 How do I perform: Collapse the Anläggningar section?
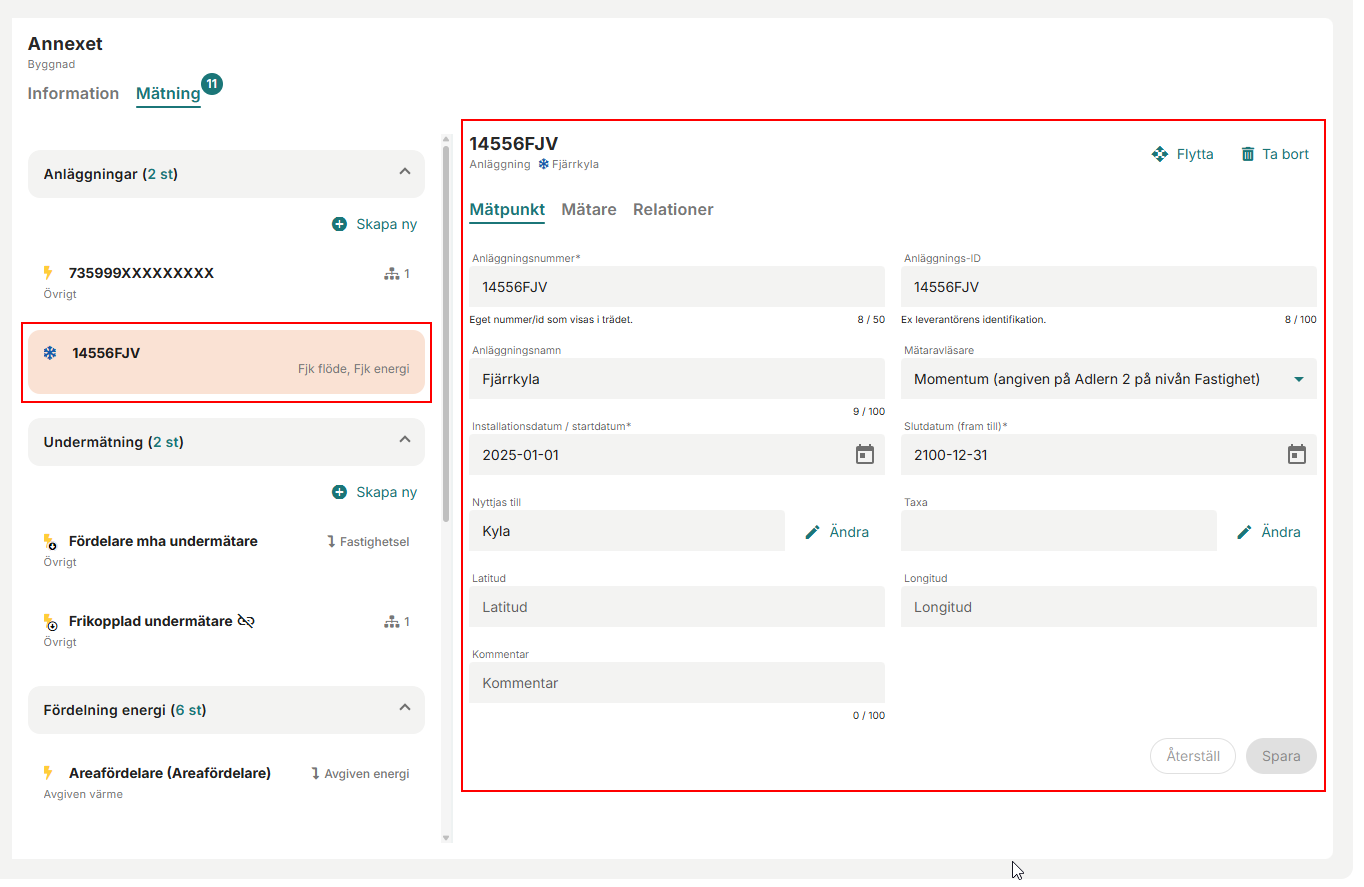[x=405, y=172]
